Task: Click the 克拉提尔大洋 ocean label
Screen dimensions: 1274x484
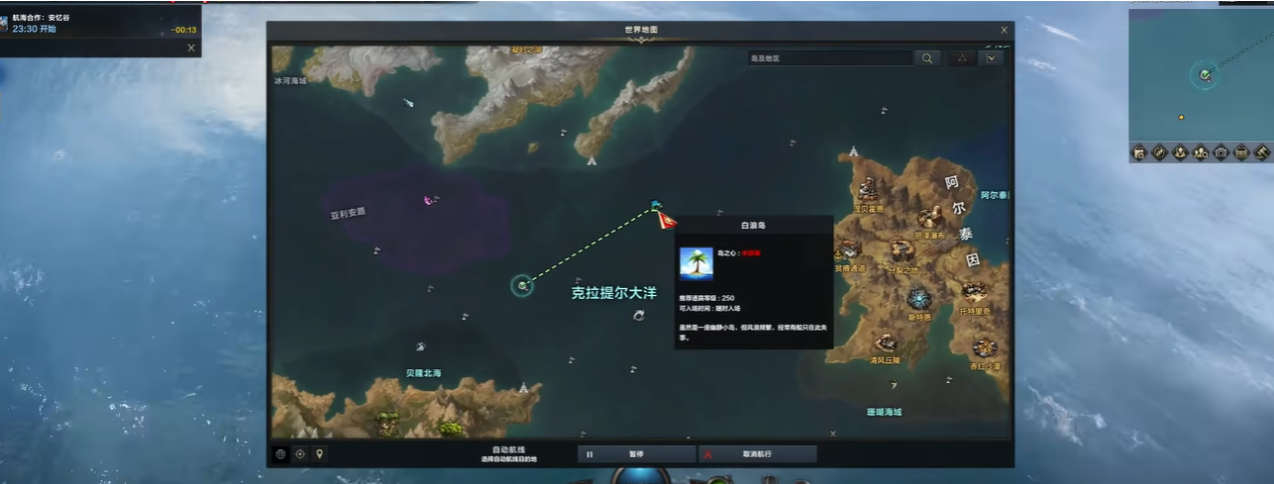Action: coord(614,293)
